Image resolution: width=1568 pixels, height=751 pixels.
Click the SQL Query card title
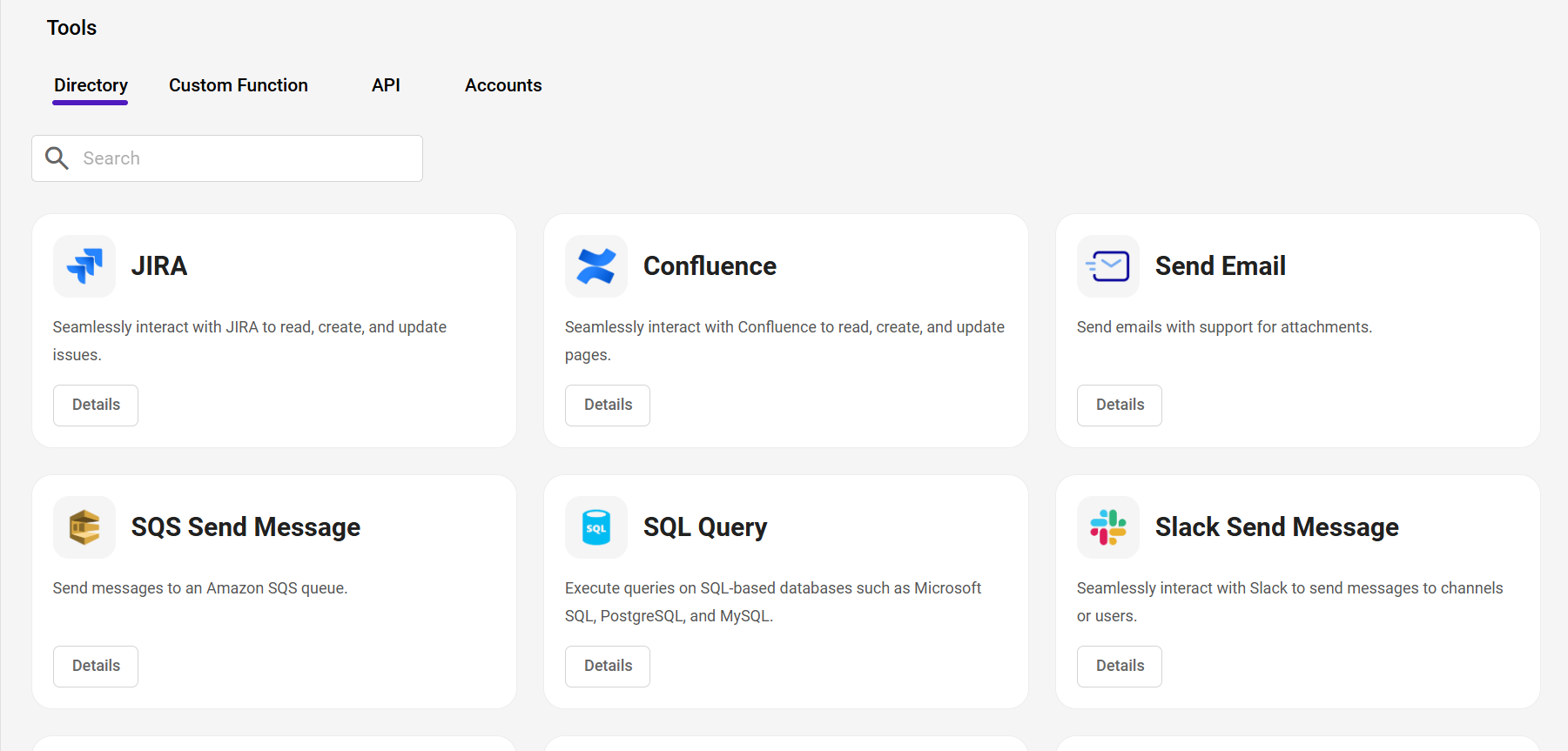tap(705, 527)
